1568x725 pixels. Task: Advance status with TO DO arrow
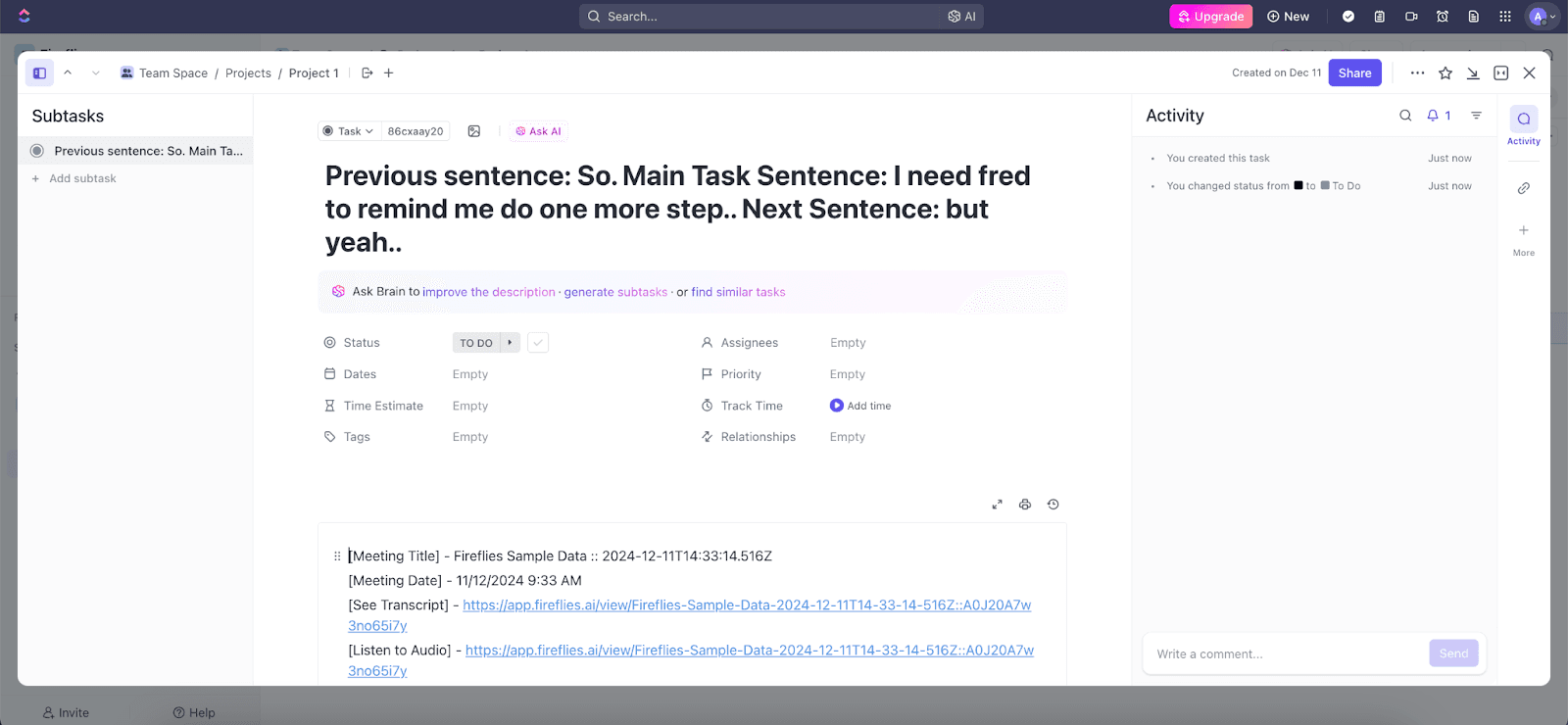point(510,343)
